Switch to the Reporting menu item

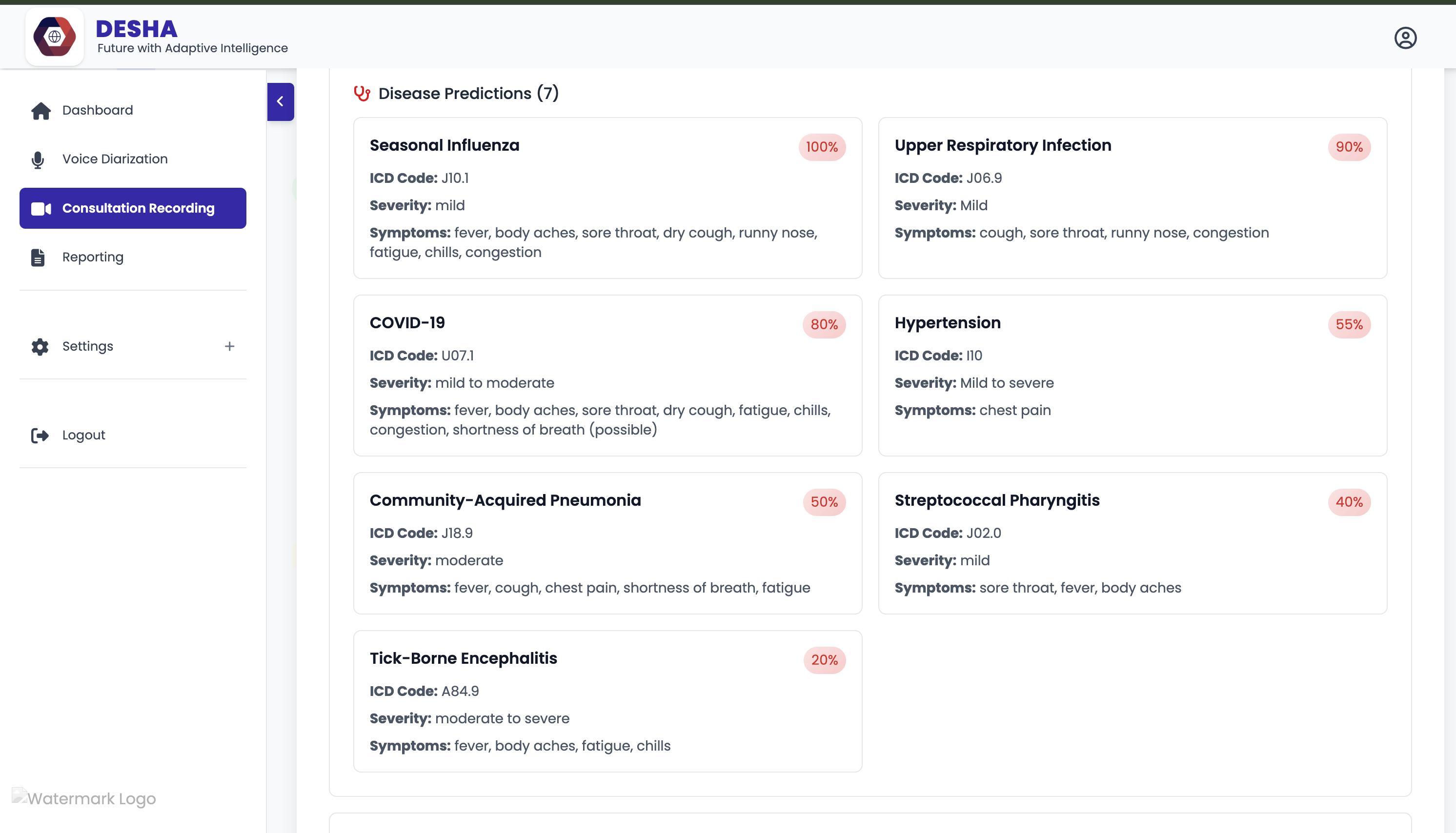pos(92,257)
